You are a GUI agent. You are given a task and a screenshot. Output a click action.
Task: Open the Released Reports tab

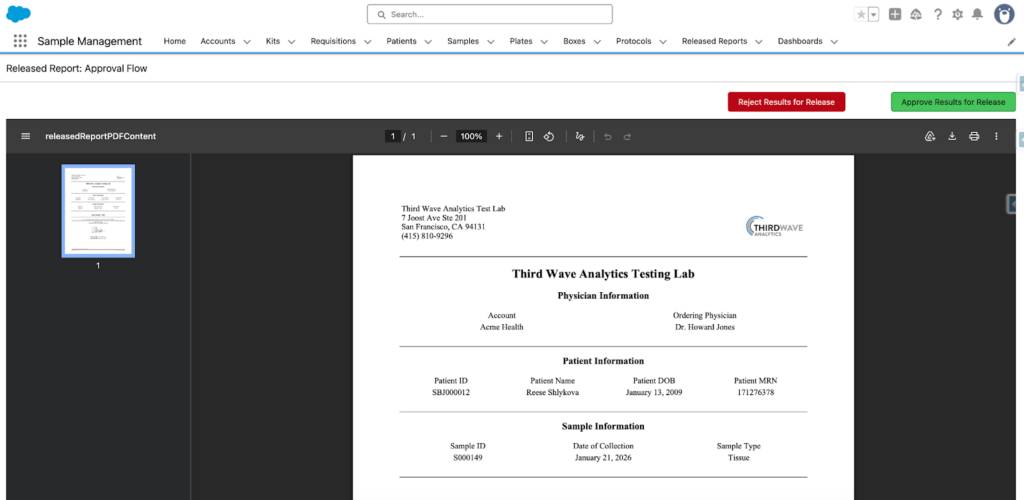click(714, 41)
